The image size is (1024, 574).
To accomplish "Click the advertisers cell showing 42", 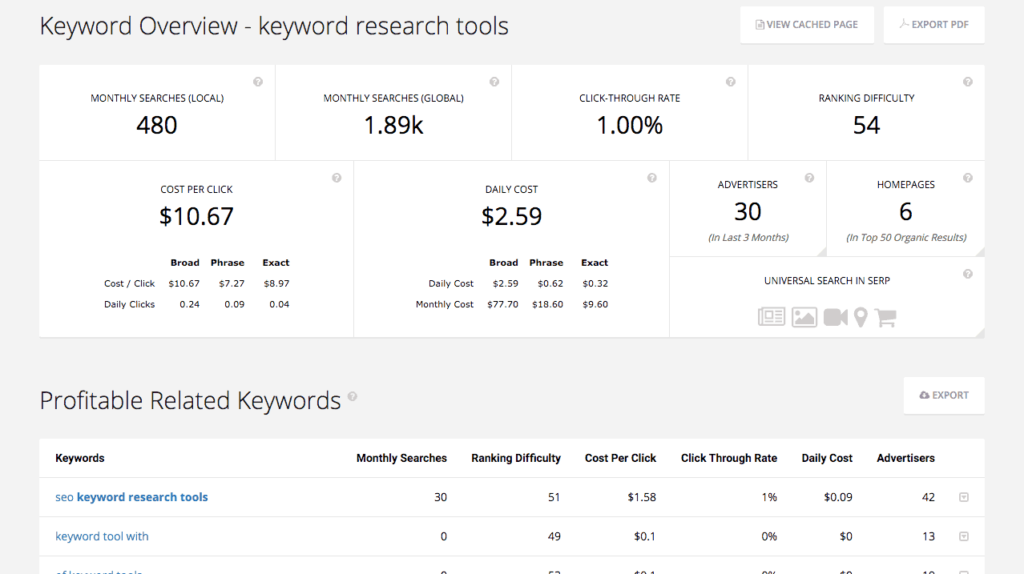I will (928, 497).
